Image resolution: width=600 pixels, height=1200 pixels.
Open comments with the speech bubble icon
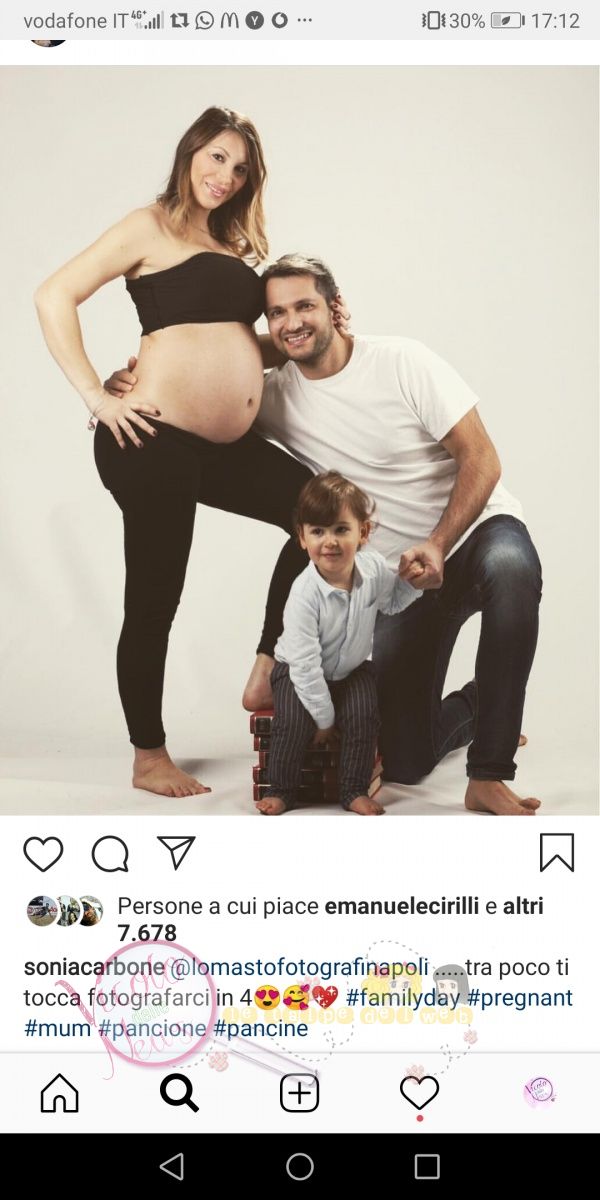(x=110, y=853)
